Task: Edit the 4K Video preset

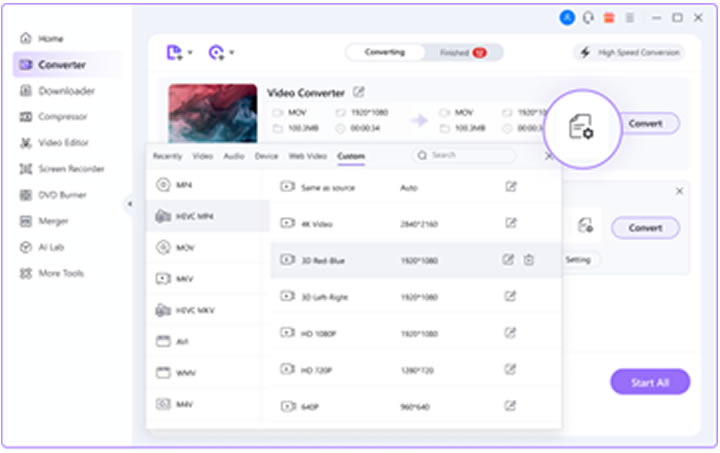Action: [x=511, y=223]
